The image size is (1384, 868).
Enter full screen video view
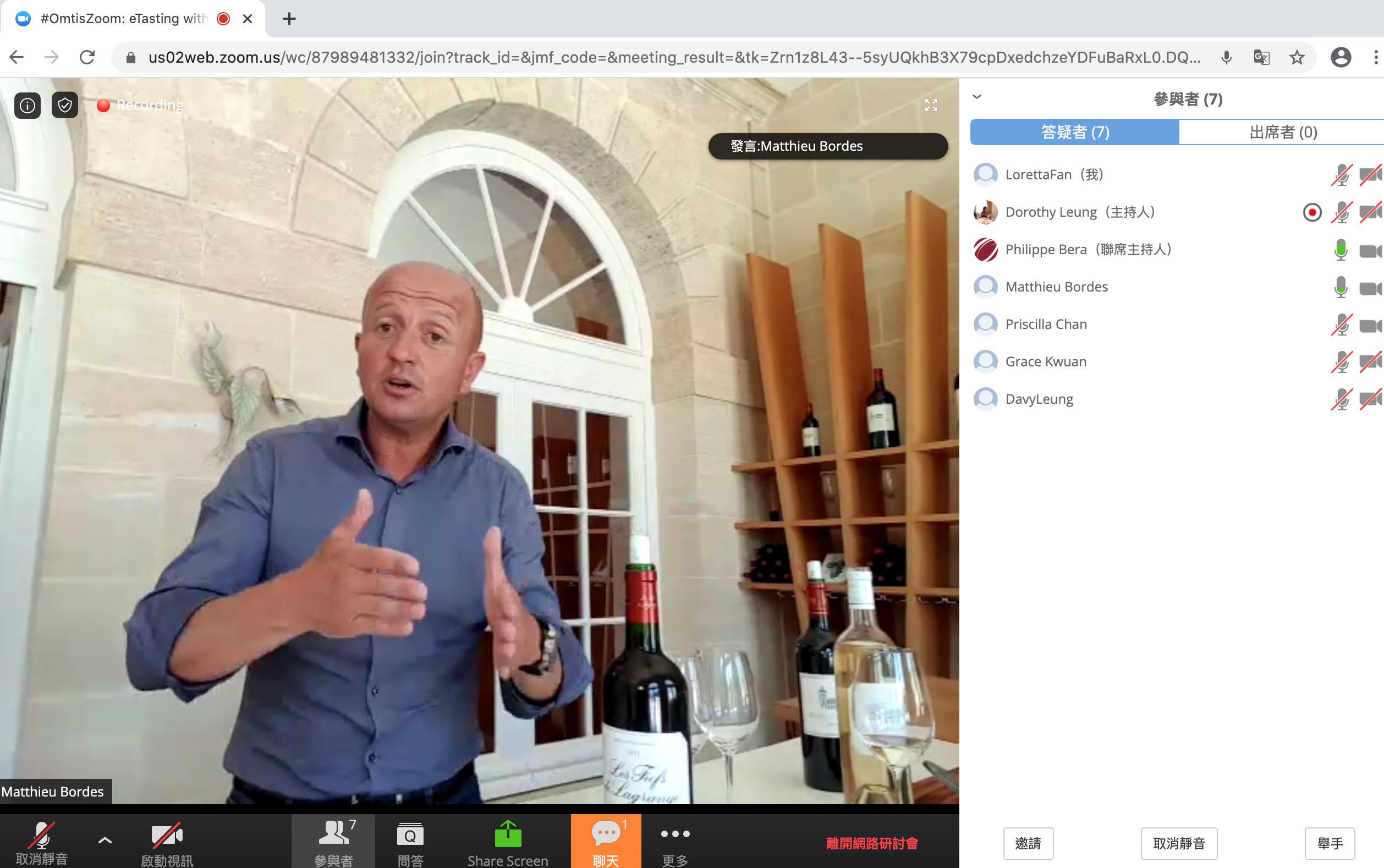click(x=931, y=105)
